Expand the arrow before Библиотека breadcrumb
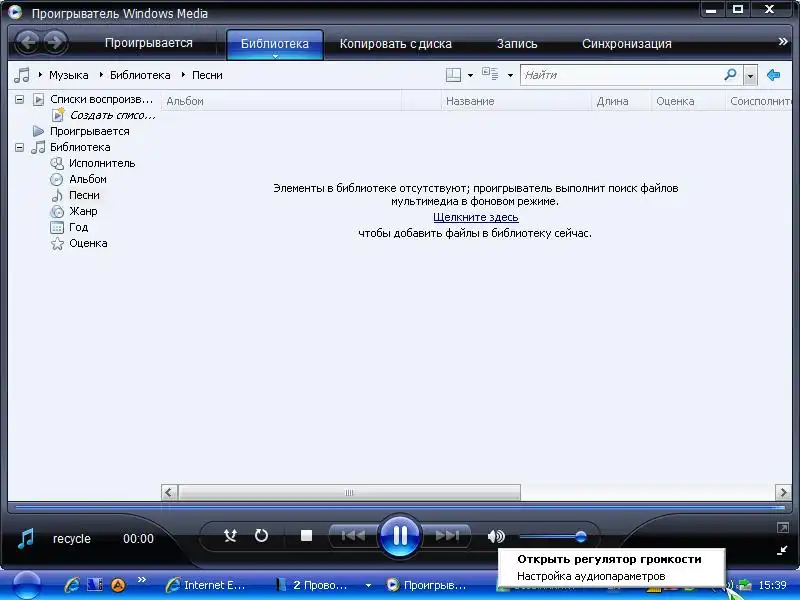The image size is (800, 600). tap(101, 75)
